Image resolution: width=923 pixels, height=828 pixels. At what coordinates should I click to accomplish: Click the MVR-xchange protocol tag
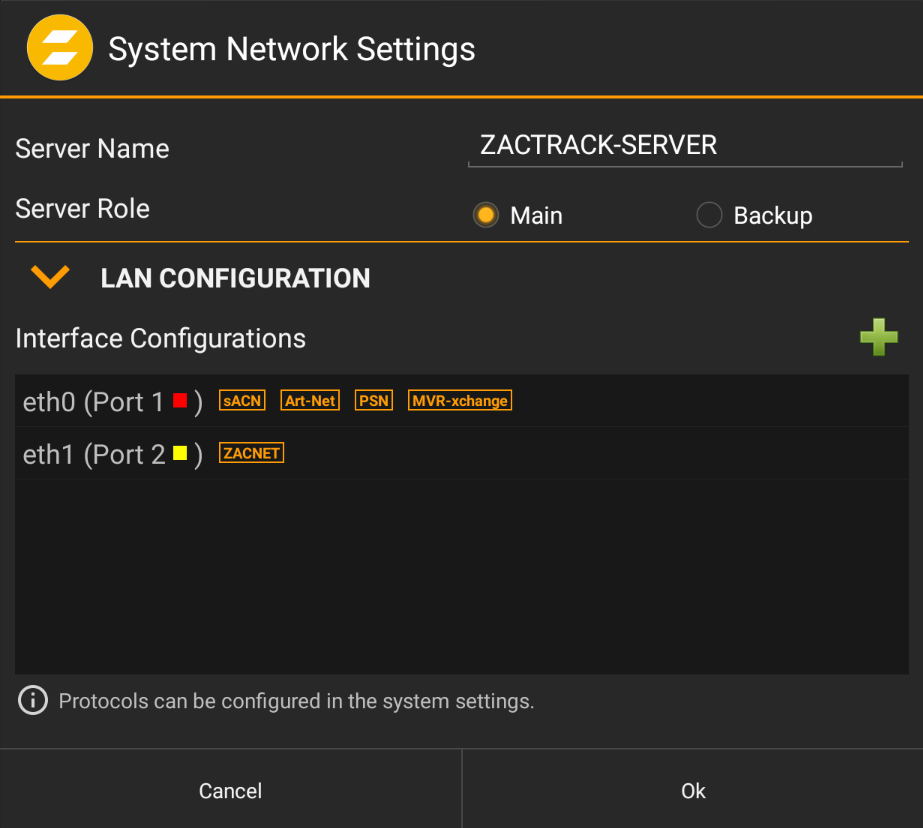click(460, 401)
